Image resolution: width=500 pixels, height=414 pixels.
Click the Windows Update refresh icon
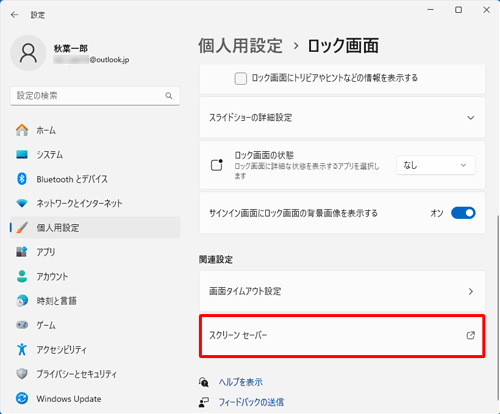pyautogui.click(x=22, y=398)
